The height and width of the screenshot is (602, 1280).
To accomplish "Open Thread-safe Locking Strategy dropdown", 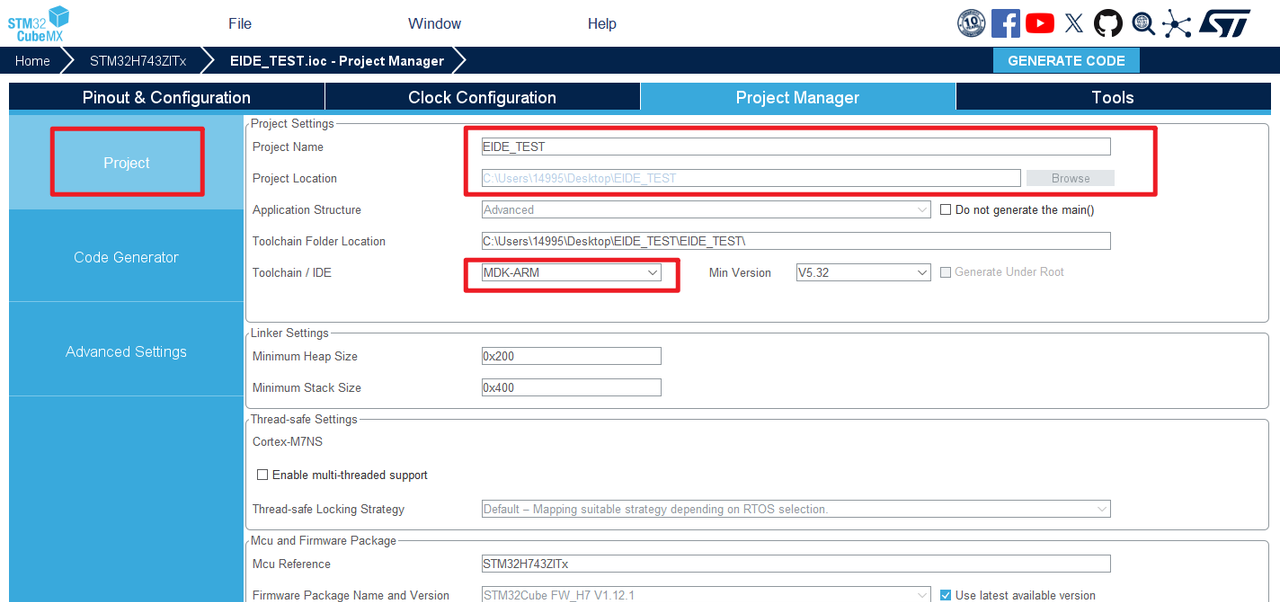I will coord(796,509).
